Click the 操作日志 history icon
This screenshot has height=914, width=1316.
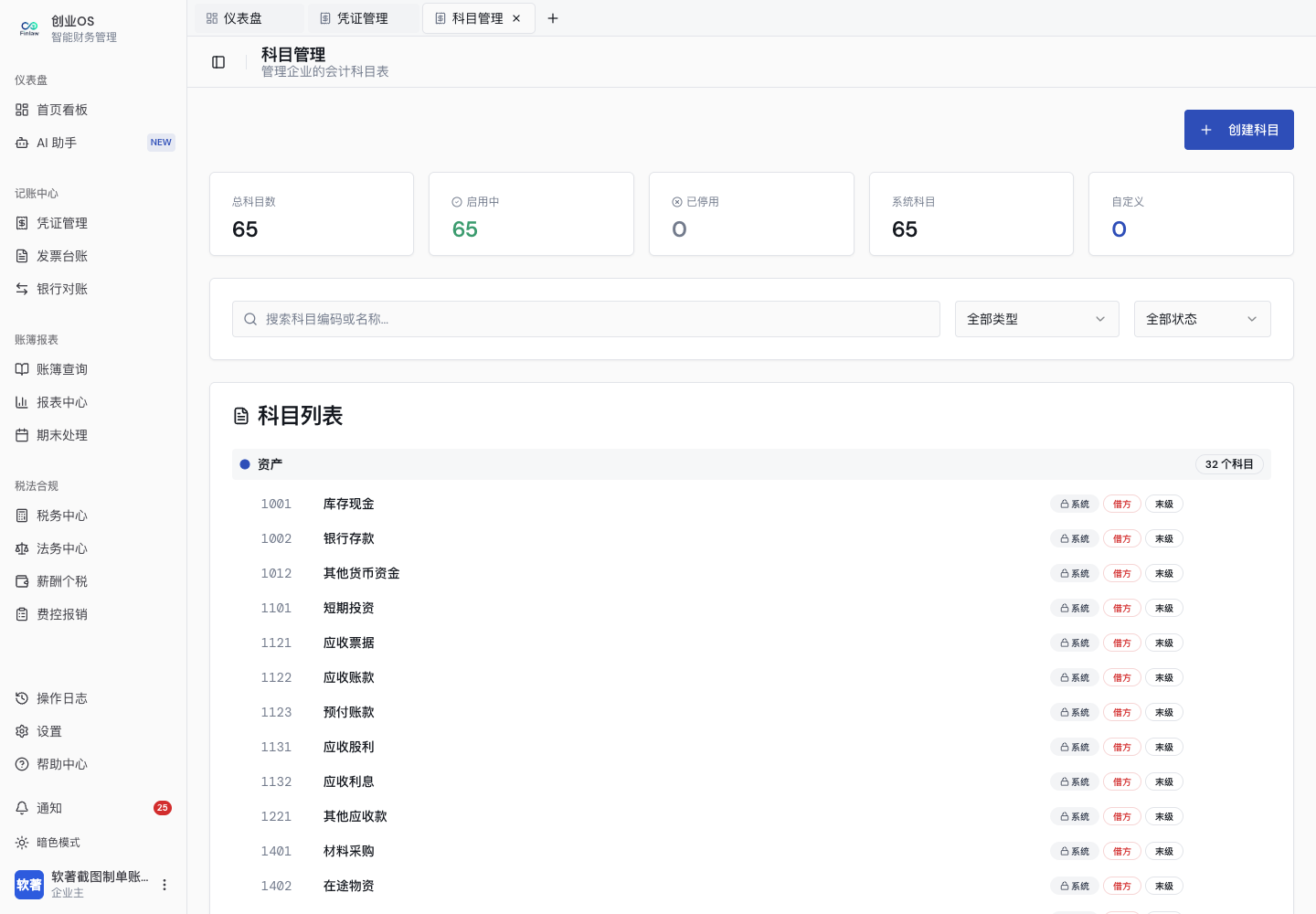pyautogui.click(x=22, y=698)
